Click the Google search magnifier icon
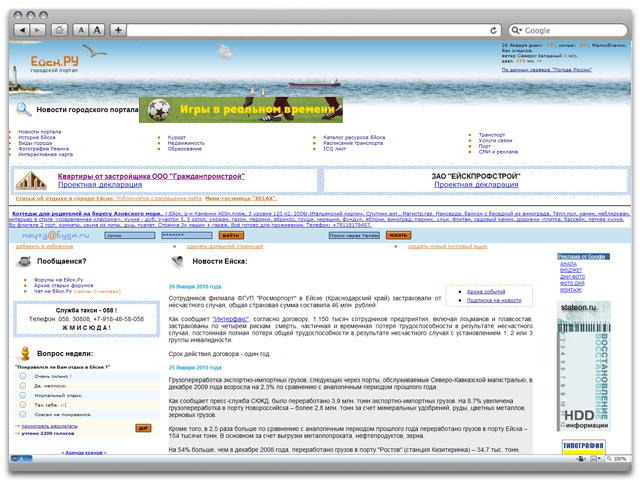The width and height of the screenshot is (640, 480). point(516,30)
